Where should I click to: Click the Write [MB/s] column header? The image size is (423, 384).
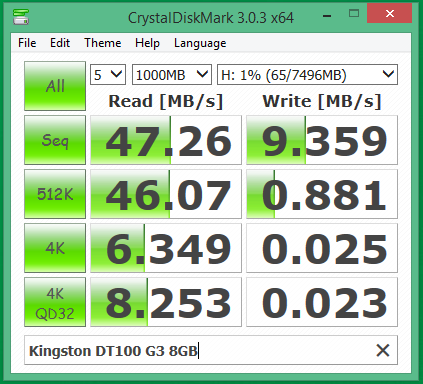point(322,101)
